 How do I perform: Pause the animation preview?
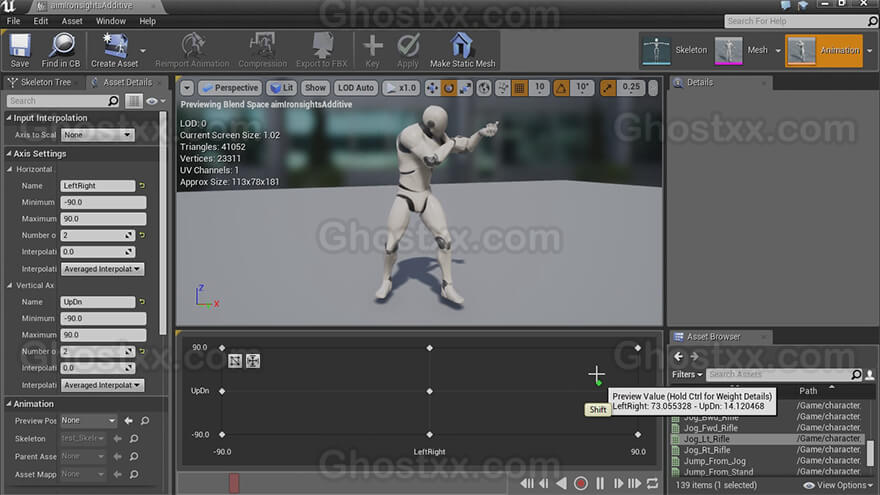[x=600, y=483]
